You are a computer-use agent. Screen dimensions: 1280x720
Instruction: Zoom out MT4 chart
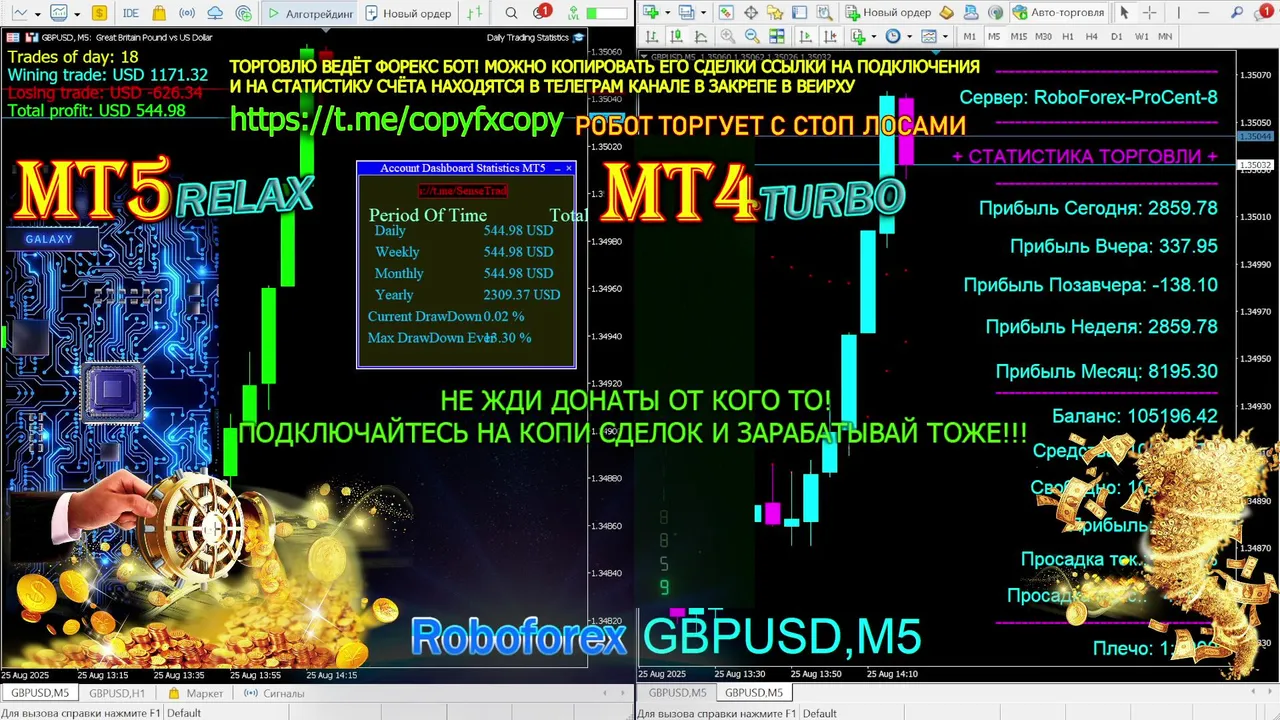753,36
